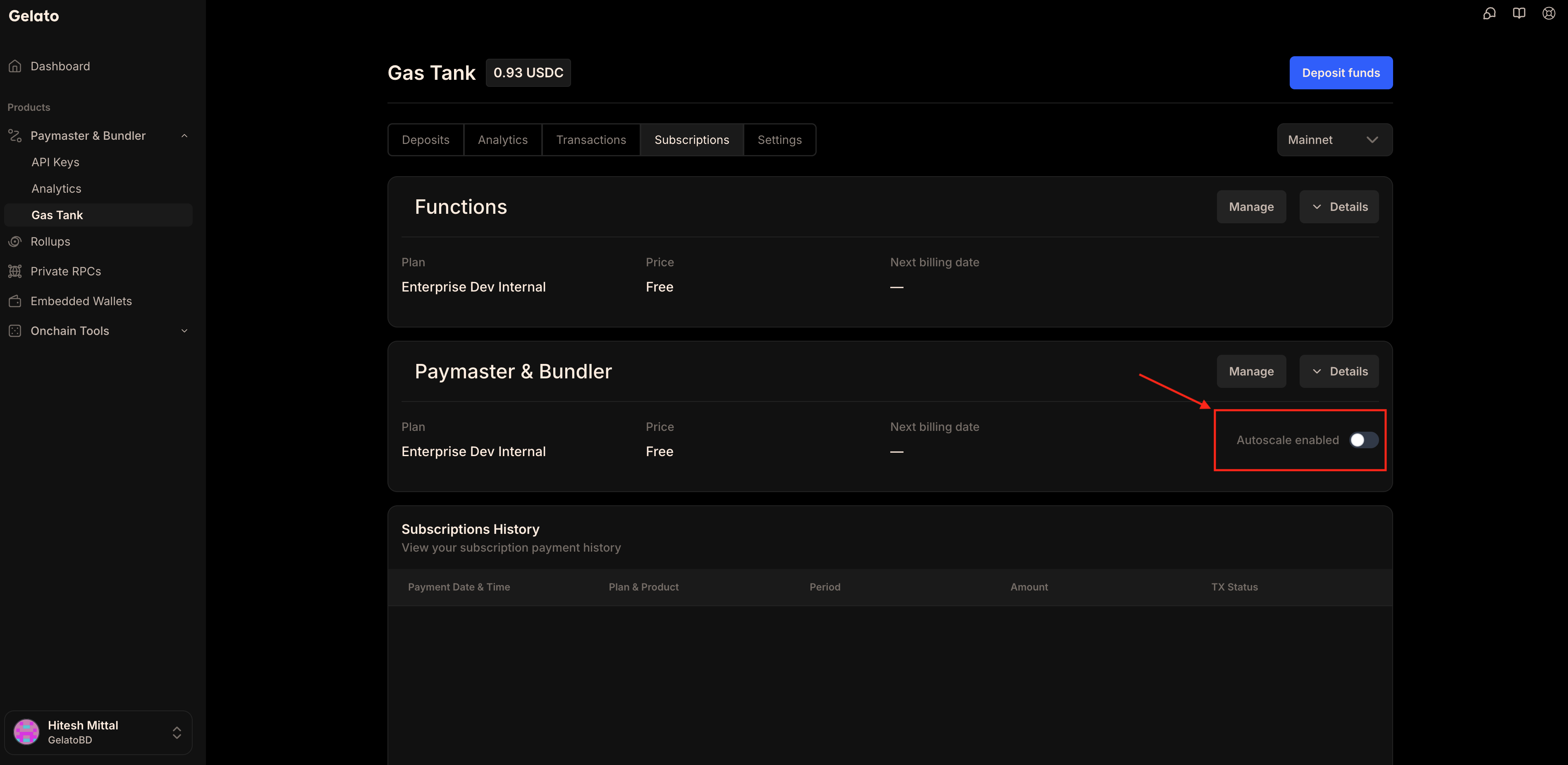This screenshot has height=765, width=1568.
Task: Click the Paymaster & Bundler sidebar icon
Action: pyautogui.click(x=15, y=136)
